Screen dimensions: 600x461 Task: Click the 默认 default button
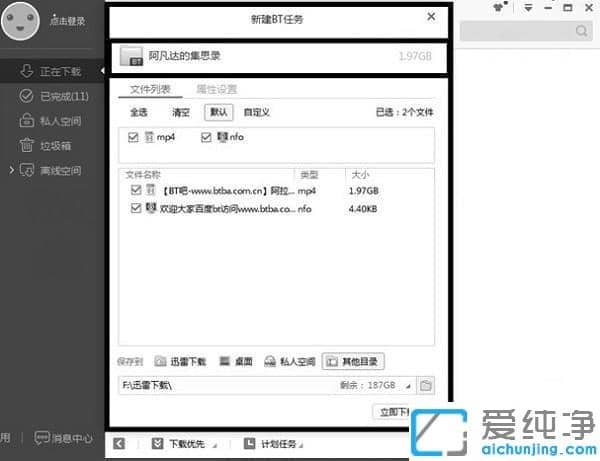(x=218, y=112)
